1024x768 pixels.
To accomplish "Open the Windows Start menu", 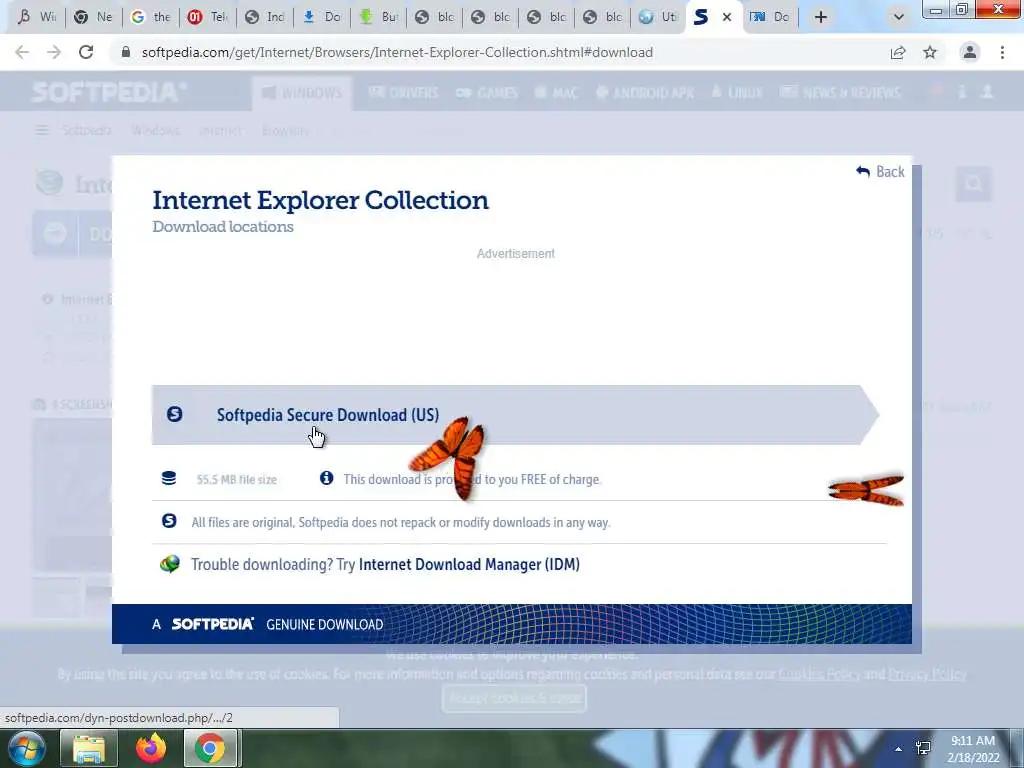I will click(25, 748).
